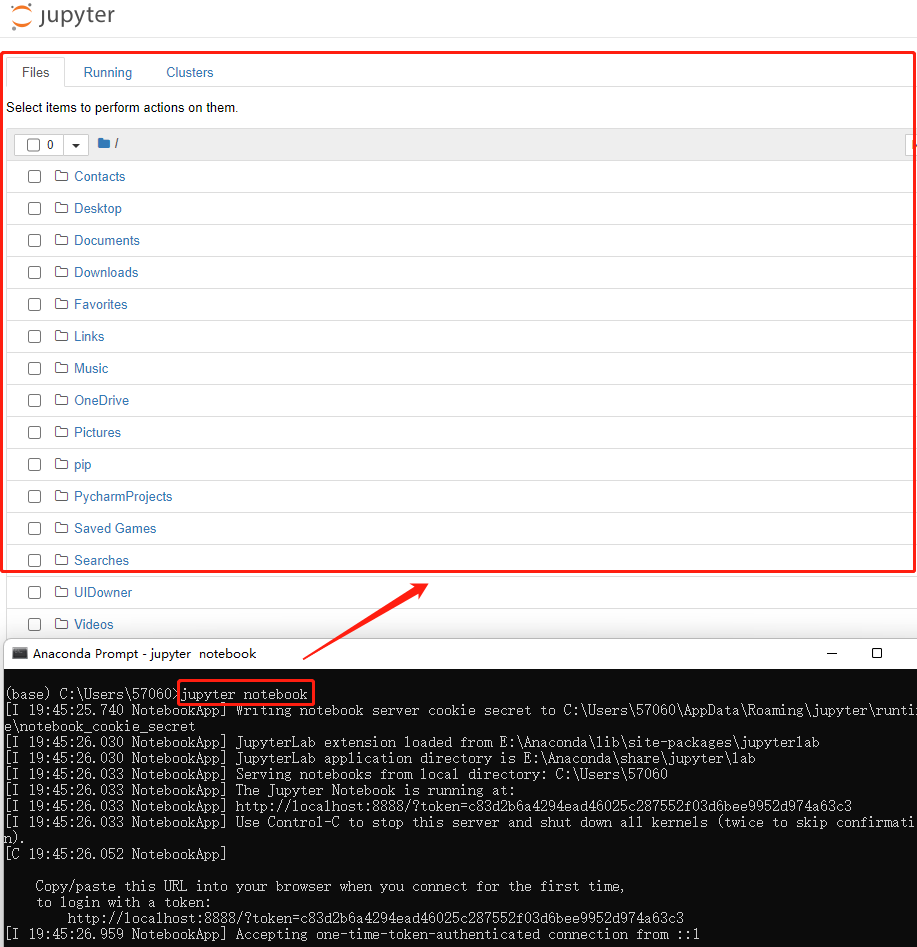This screenshot has width=917, height=947.
Task: Check the Searches folder checkbox
Action: pos(34,560)
